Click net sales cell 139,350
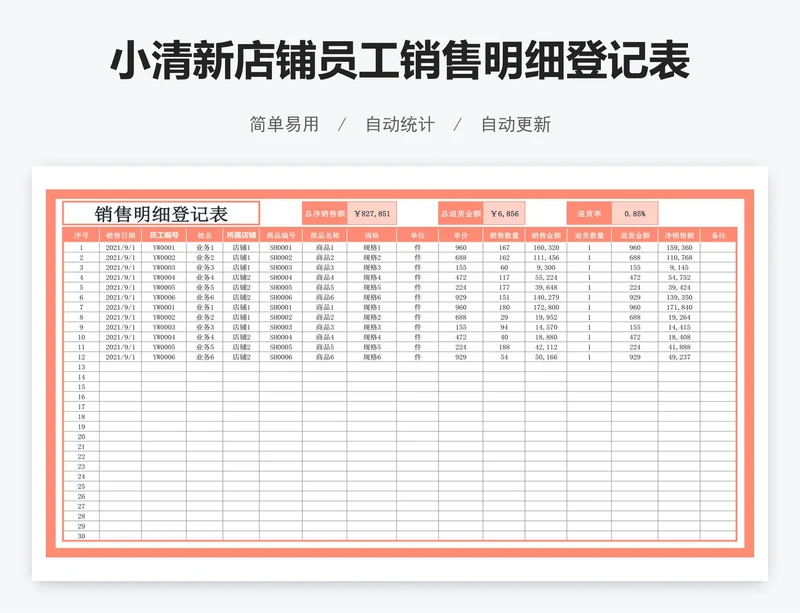Screen dimensions: 800x613 (x=679, y=298)
